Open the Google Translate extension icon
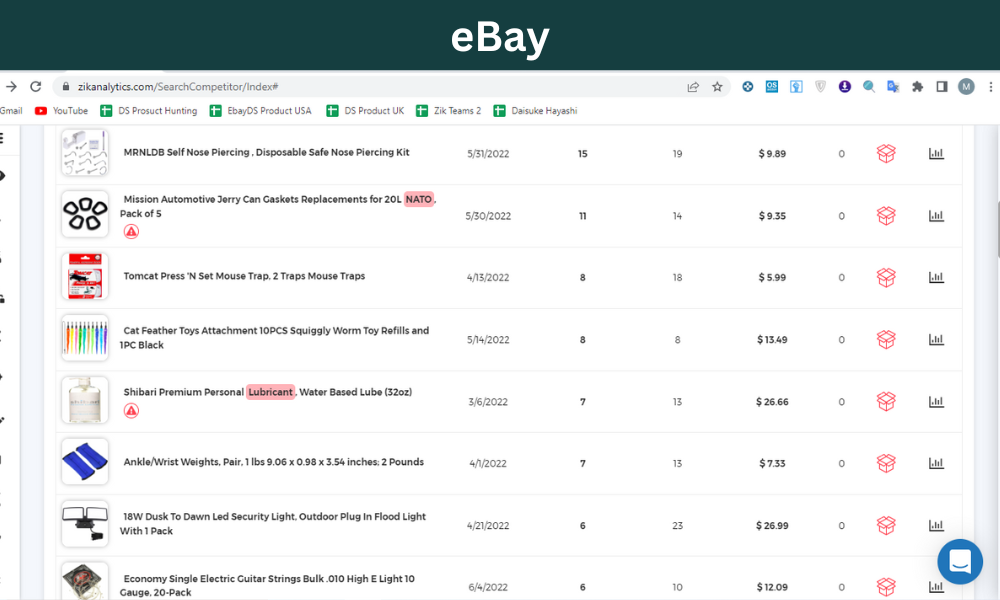Screen dimensions: 1000x600 [893, 87]
